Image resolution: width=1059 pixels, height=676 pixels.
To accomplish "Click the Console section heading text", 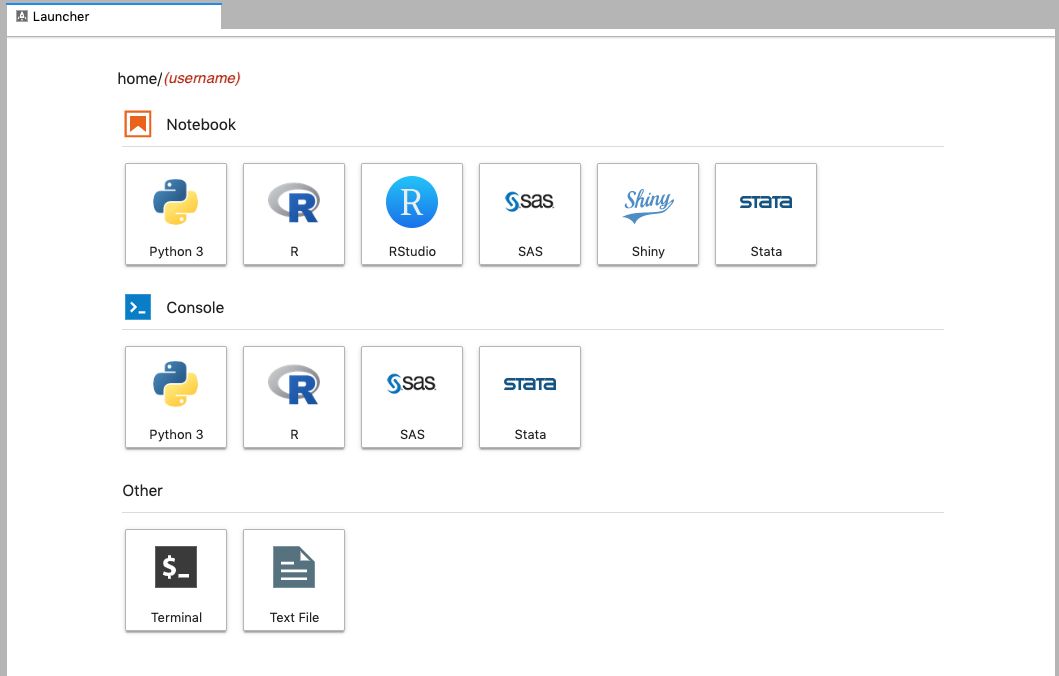I will pos(195,308).
